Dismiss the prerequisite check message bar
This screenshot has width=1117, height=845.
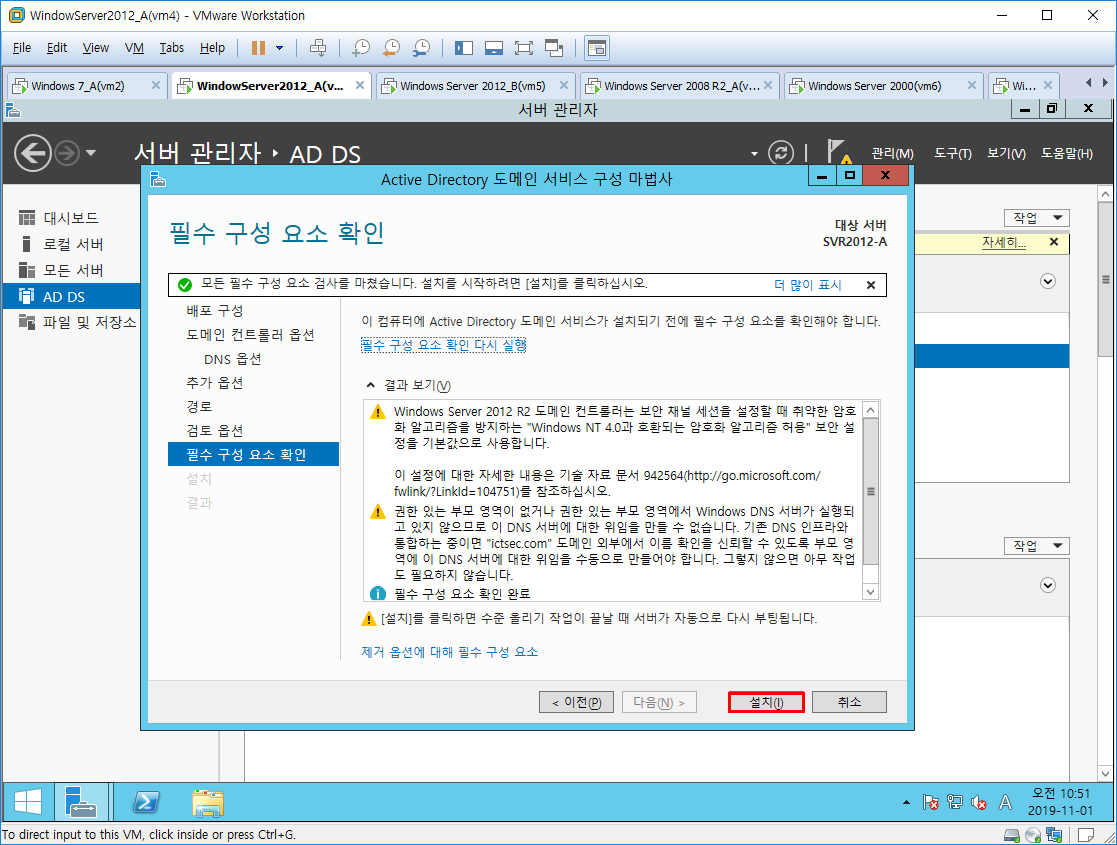(871, 285)
